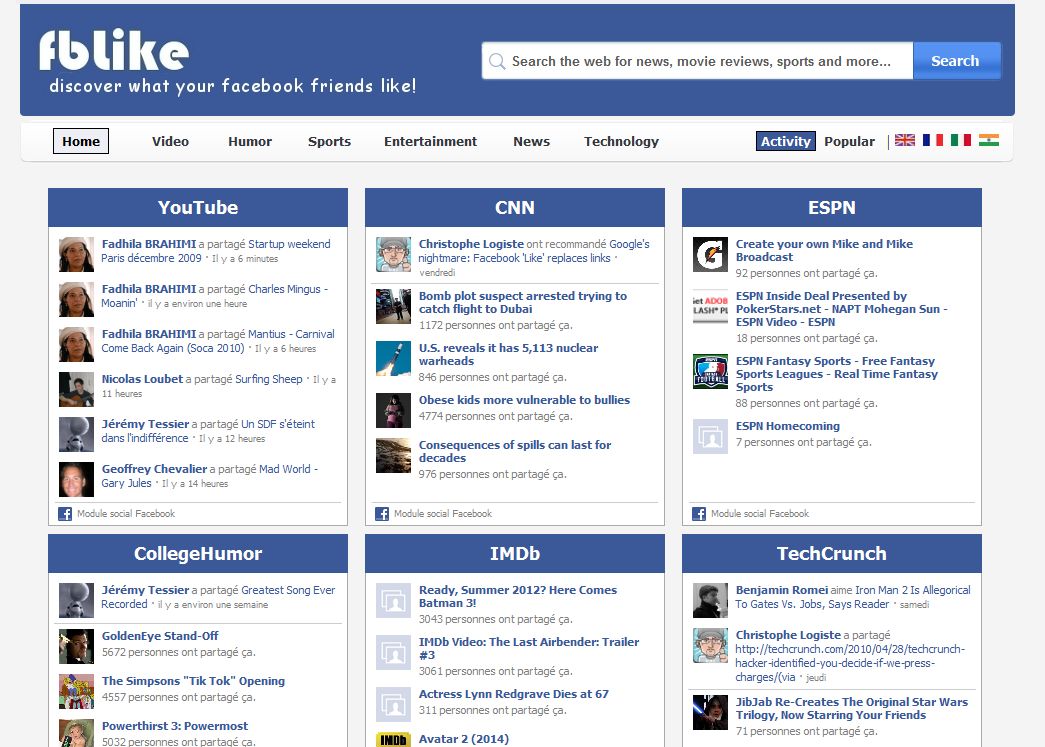Image resolution: width=1045 pixels, height=747 pixels.
Task: Go to the Home tab
Action: click(x=81, y=141)
